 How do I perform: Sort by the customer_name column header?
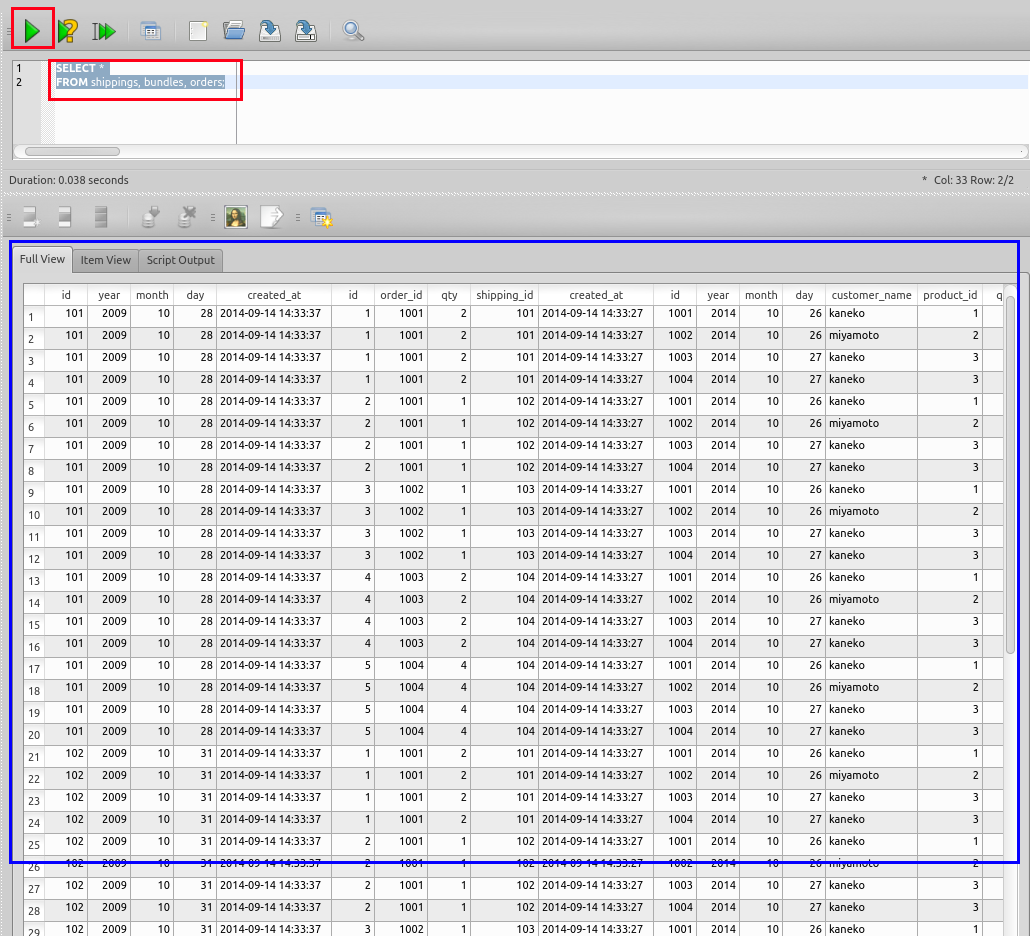[871, 295]
